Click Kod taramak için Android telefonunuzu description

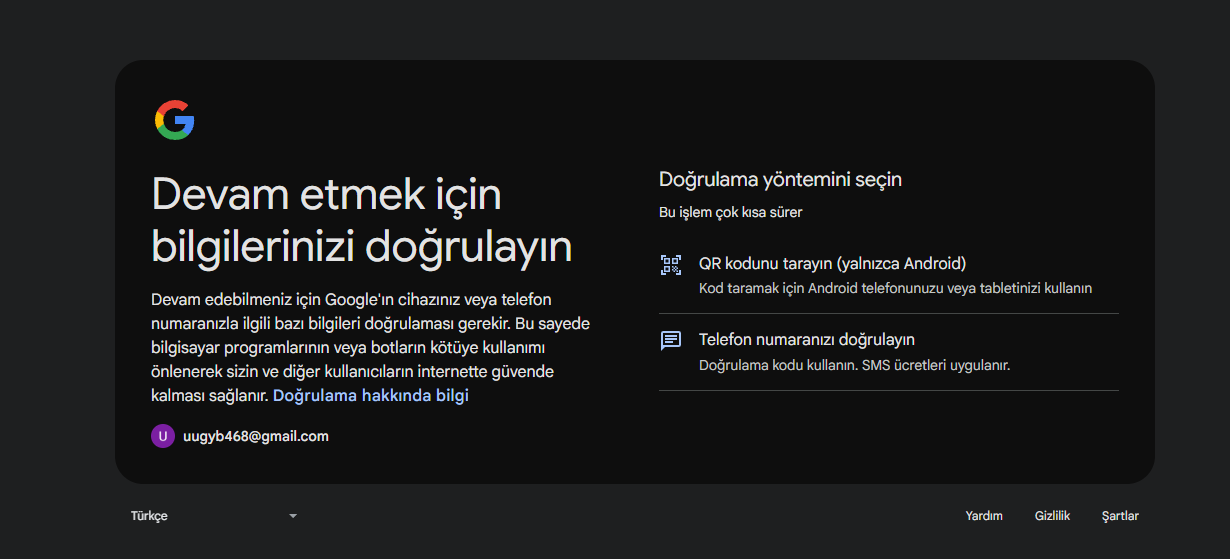coord(895,288)
